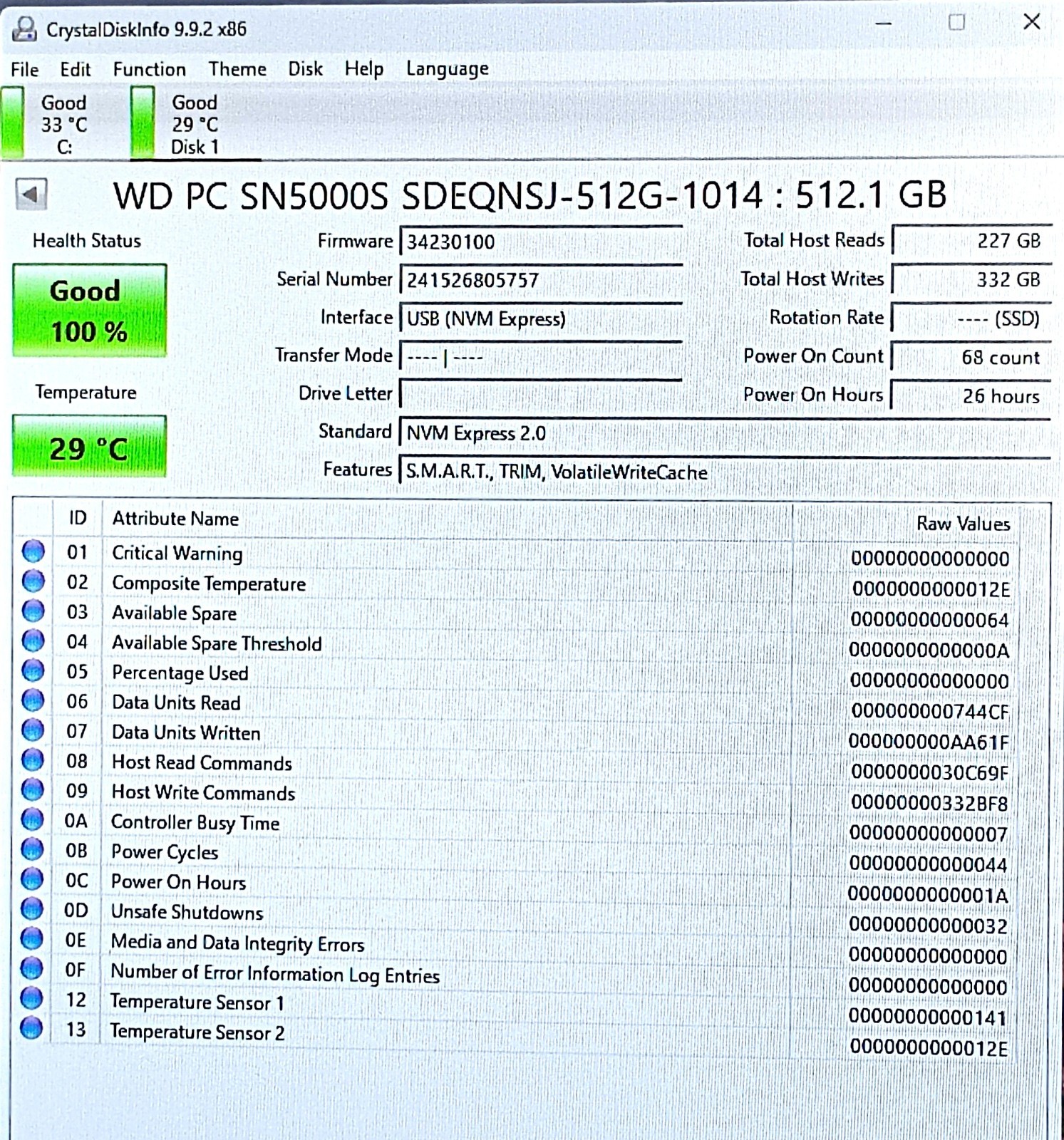
Task: Open the Edit menu
Action: click(76, 70)
